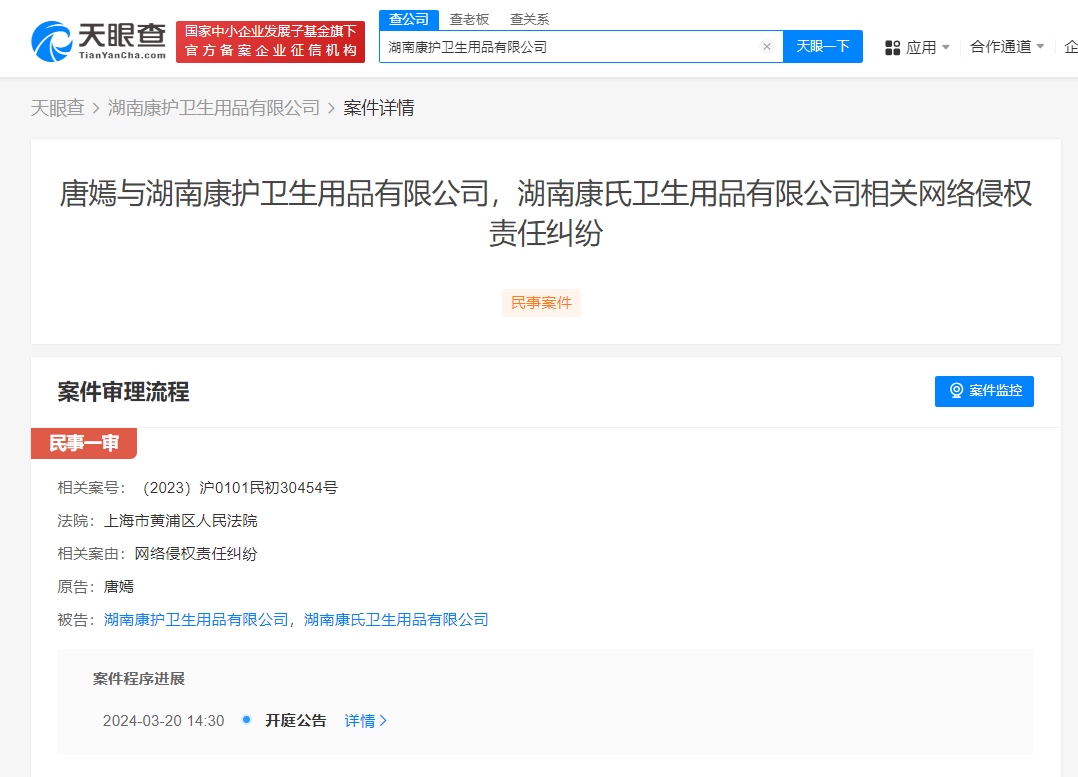Viewport: 1078px width, 777px height.
Task: Expand the 应用 dropdown arrow
Action: click(x=946, y=47)
